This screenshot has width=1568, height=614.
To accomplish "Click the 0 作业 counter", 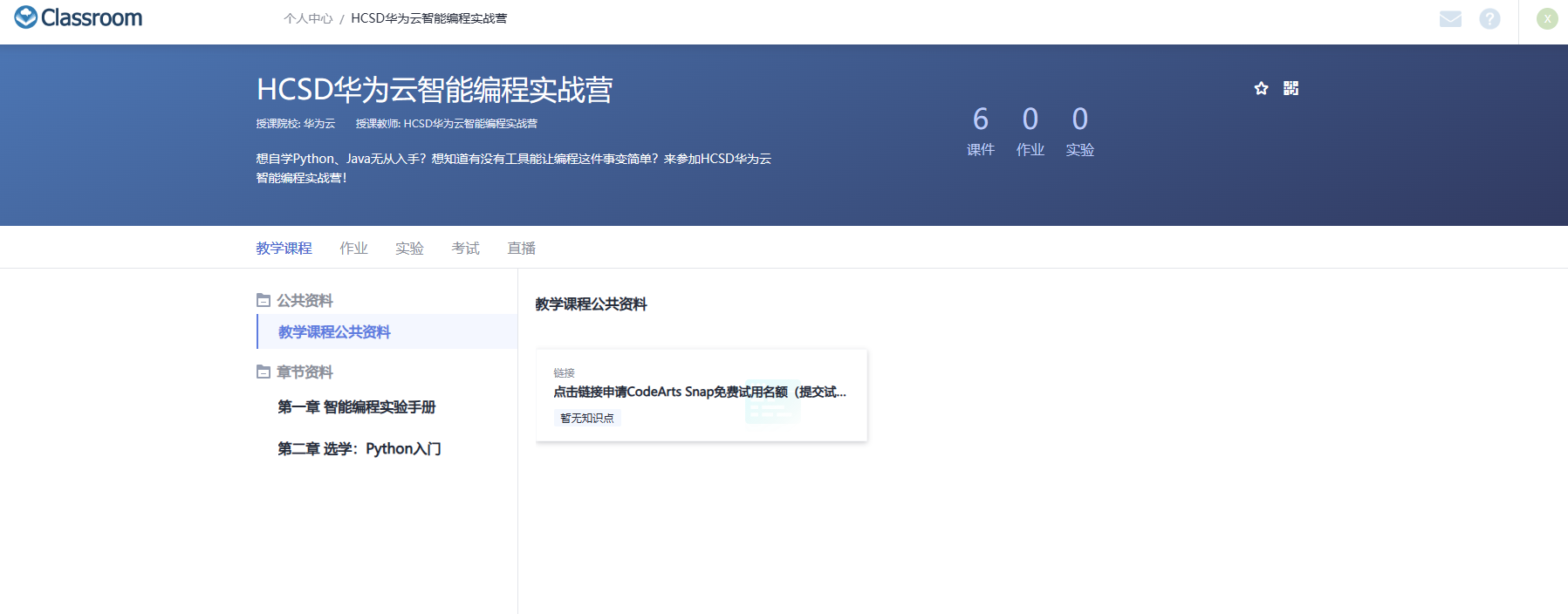I will [1030, 131].
